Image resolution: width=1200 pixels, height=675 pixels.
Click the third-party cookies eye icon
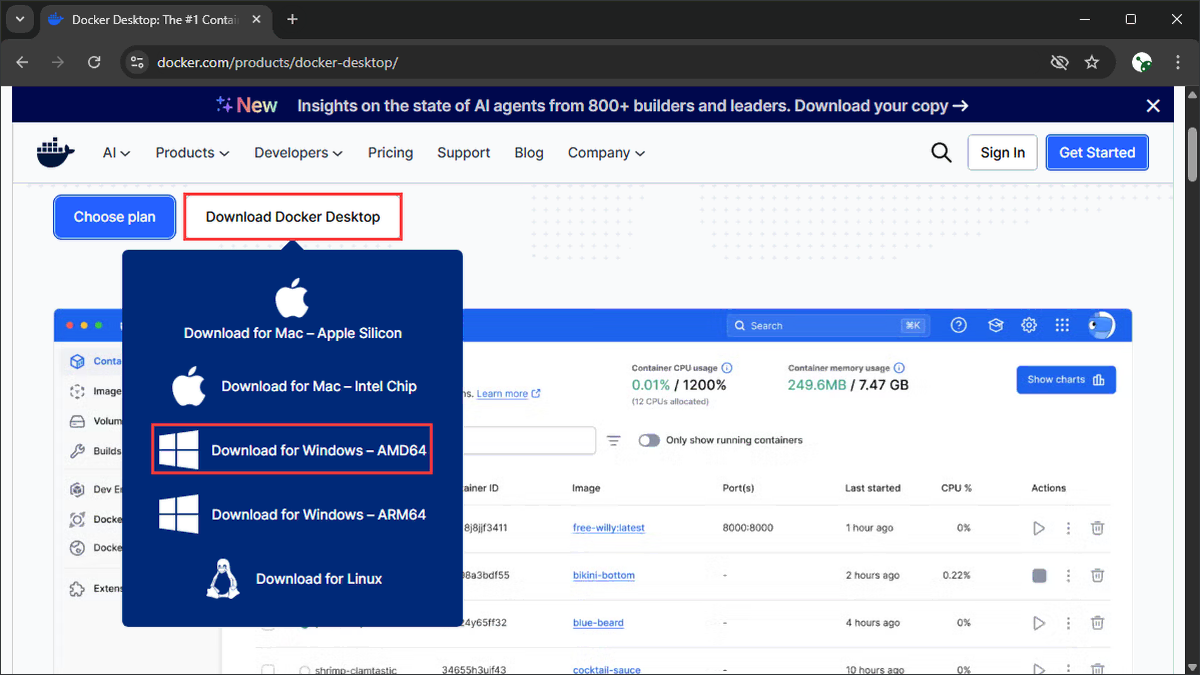click(x=1060, y=62)
